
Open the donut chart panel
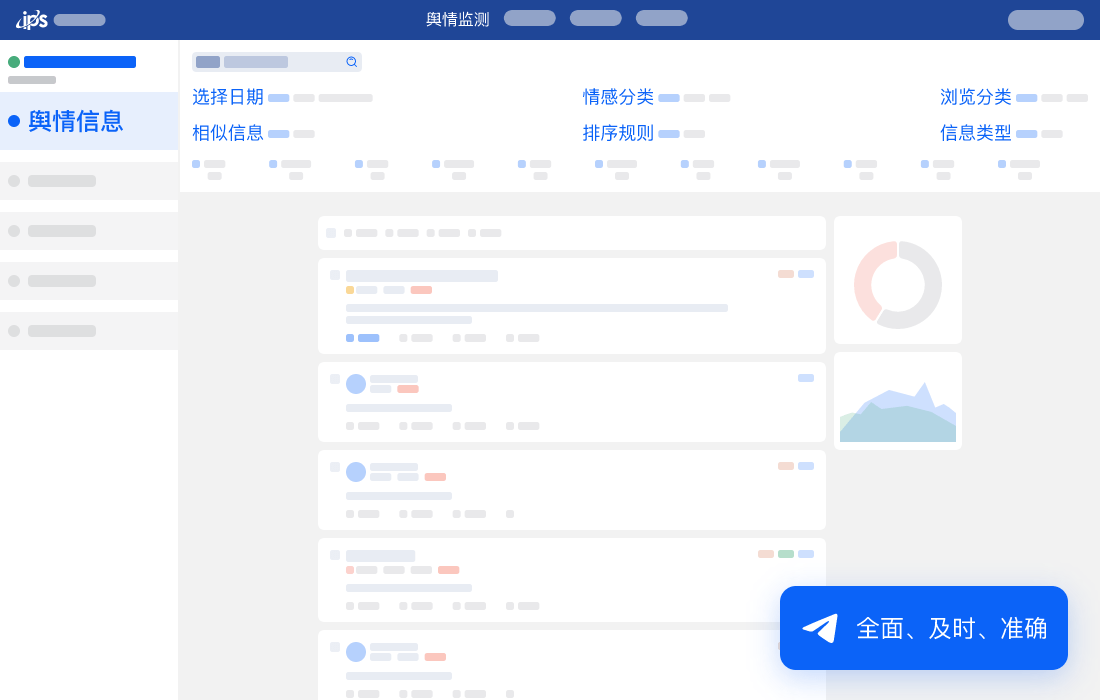897,280
